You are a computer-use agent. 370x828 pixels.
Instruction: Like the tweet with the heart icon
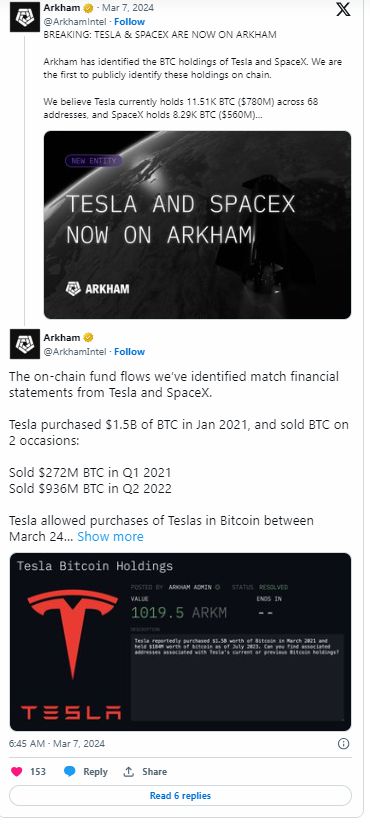click(x=17, y=771)
